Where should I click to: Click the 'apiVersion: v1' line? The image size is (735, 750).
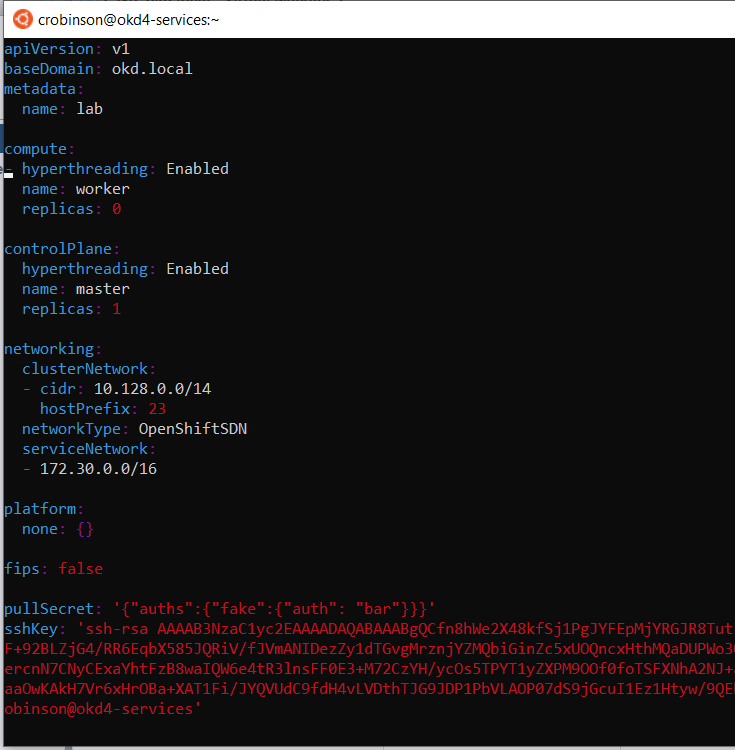tap(67, 49)
